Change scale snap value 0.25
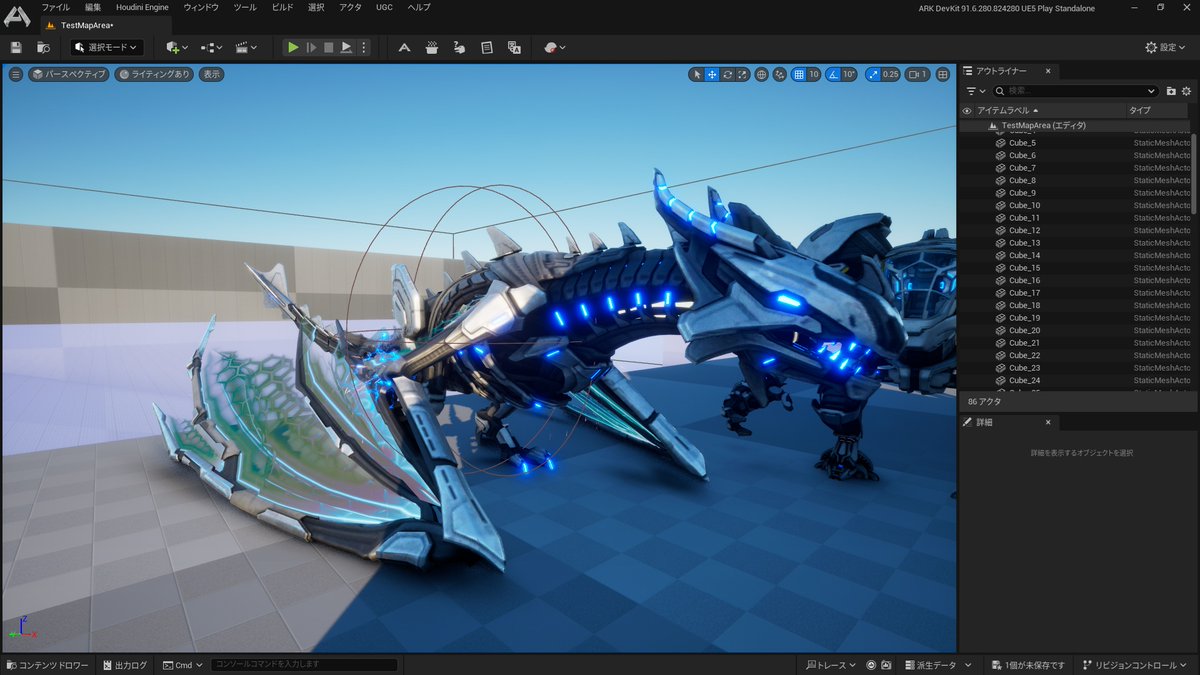The image size is (1200, 675). 890,74
